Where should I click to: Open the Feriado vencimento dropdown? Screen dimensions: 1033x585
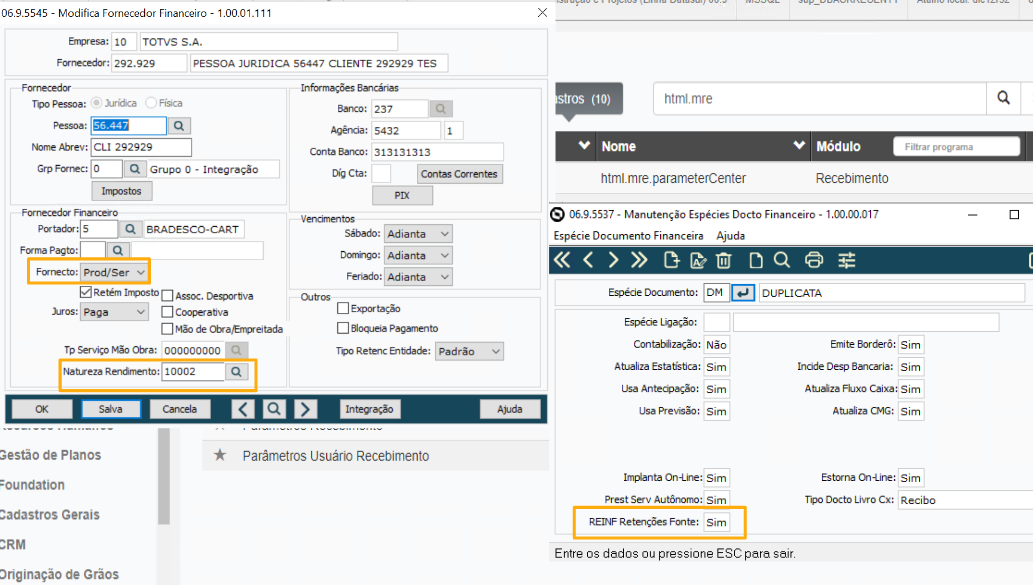click(418, 277)
